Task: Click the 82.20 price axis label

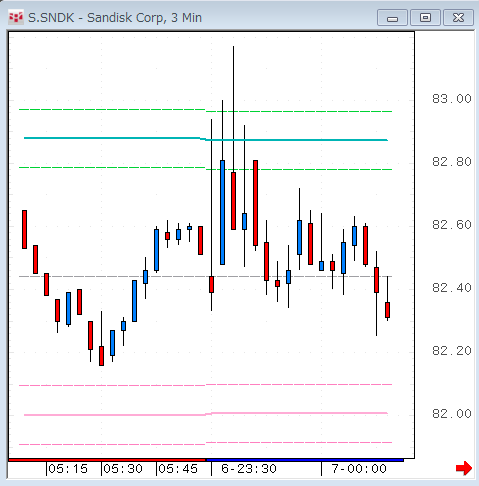Action: (x=452, y=351)
